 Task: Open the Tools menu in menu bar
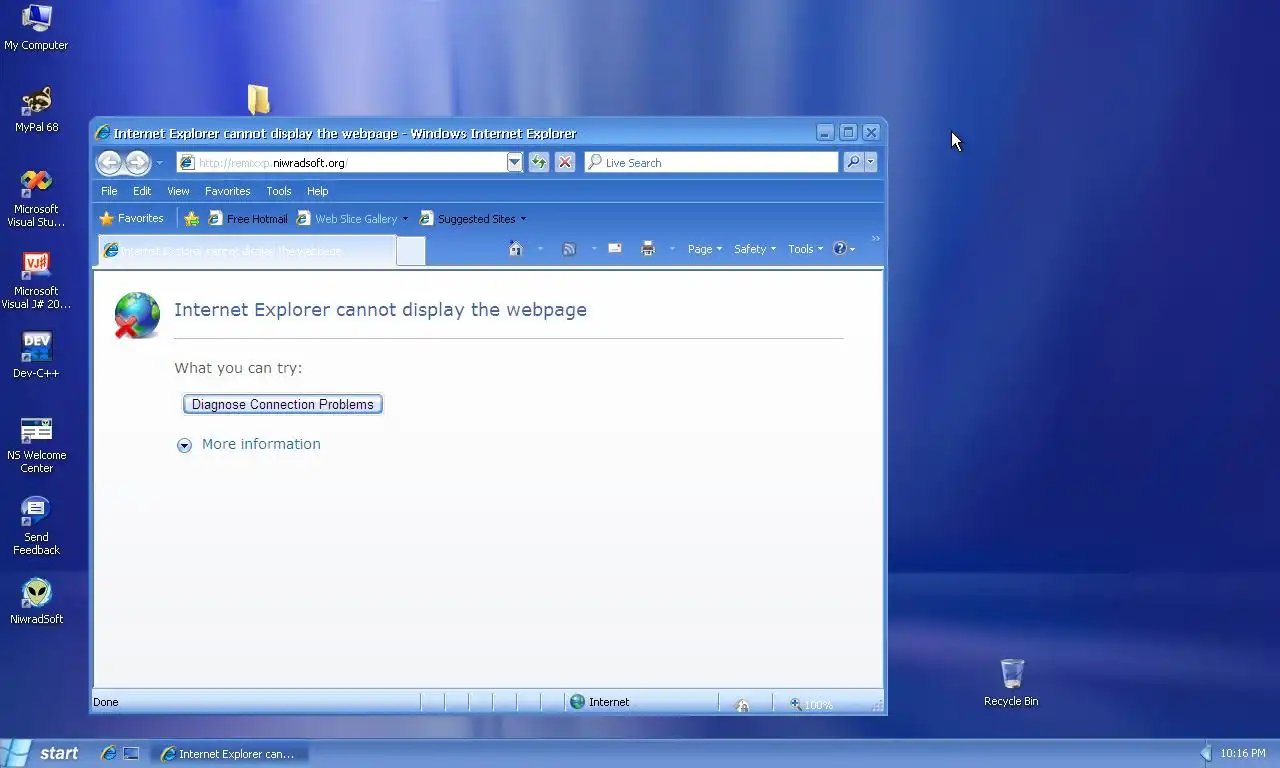(x=279, y=191)
